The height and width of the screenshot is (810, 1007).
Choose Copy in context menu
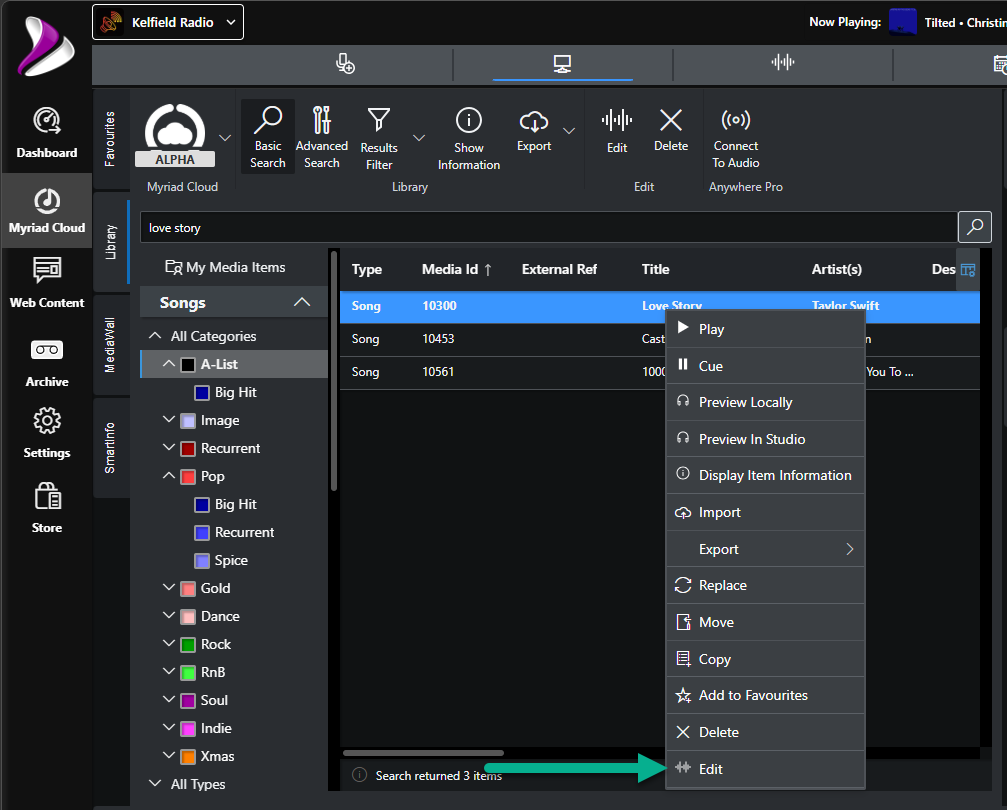pyautogui.click(x=765, y=658)
